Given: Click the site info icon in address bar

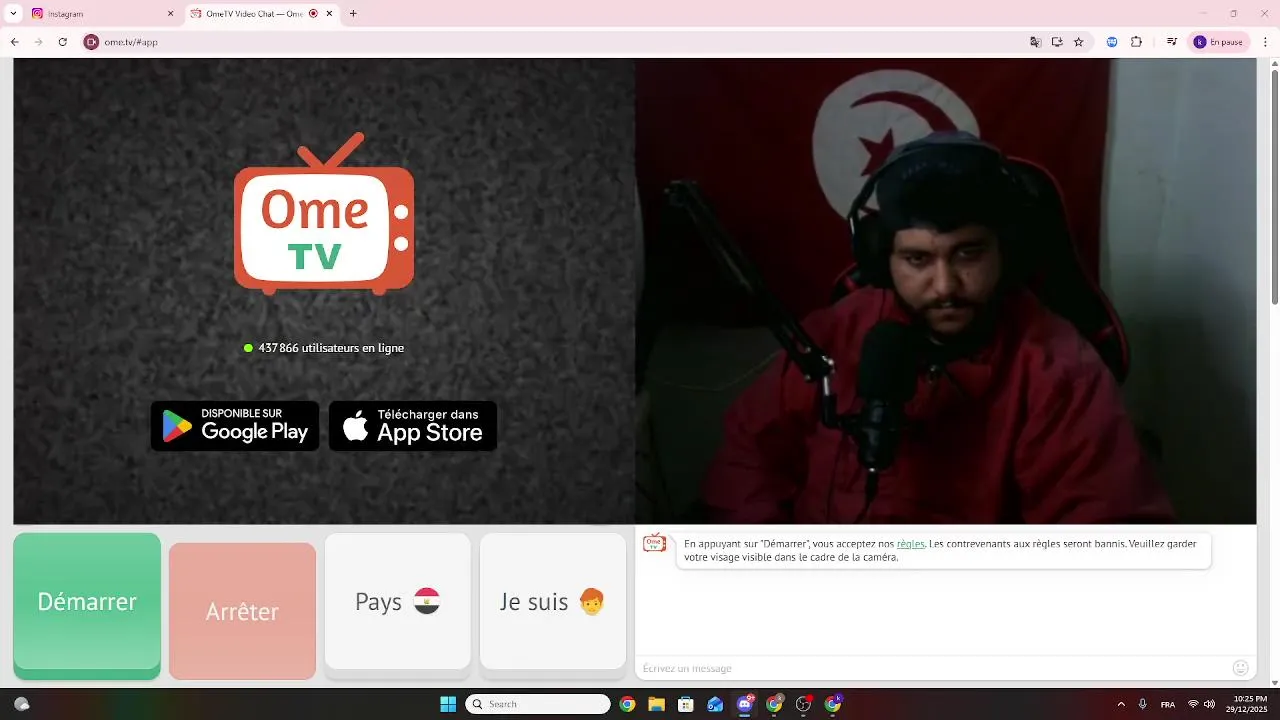Looking at the screenshot, I should 91,42.
